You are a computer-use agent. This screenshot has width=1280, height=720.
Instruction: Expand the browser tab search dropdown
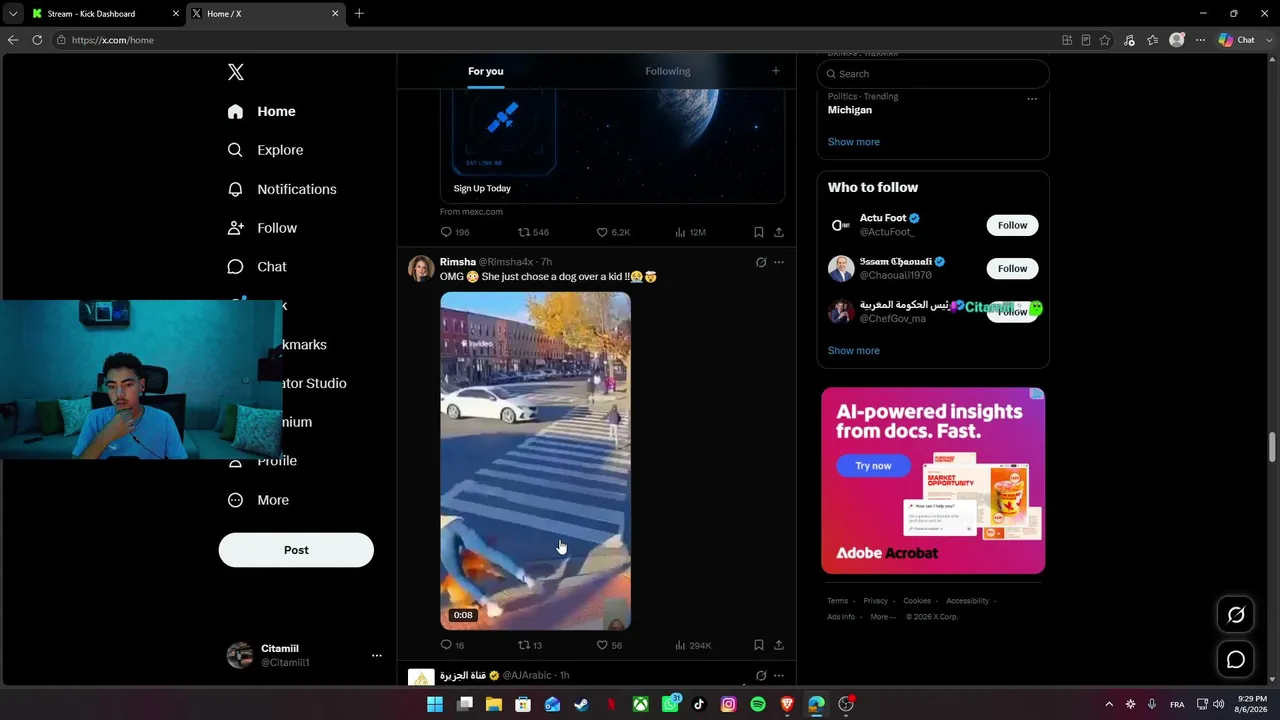(13, 14)
